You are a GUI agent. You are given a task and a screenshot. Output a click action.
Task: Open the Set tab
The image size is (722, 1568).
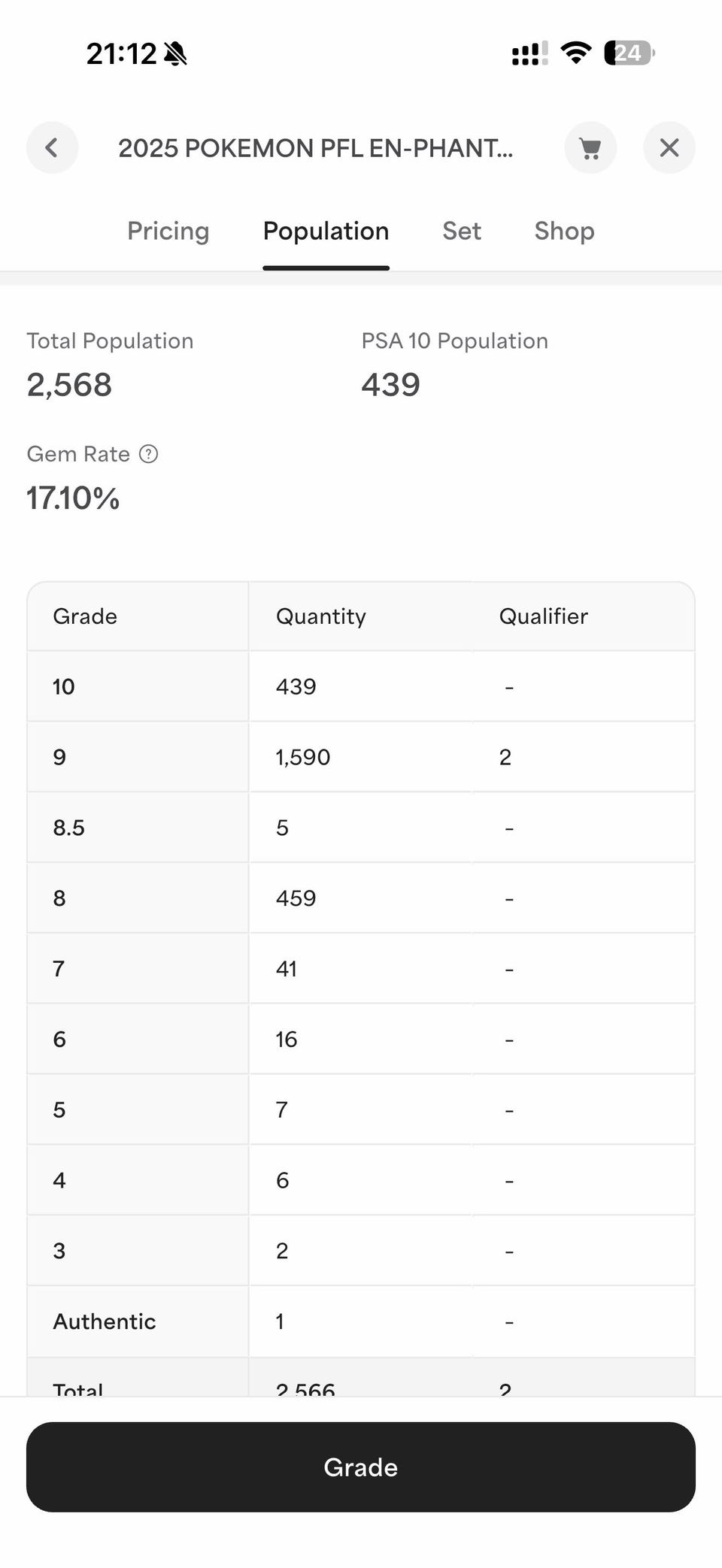click(x=461, y=232)
